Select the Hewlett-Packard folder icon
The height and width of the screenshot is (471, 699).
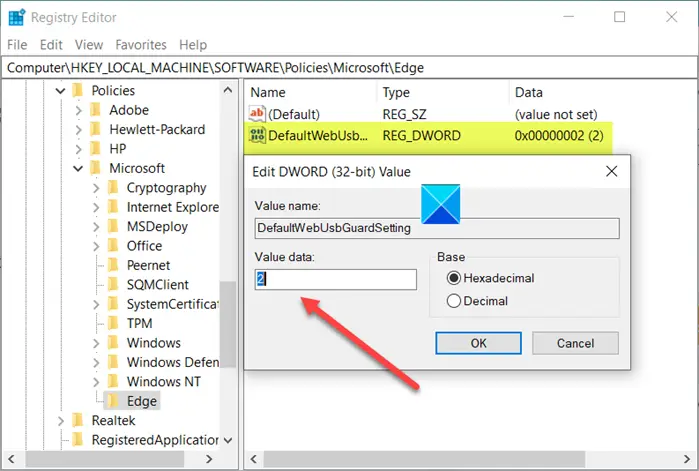click(95, 129)
